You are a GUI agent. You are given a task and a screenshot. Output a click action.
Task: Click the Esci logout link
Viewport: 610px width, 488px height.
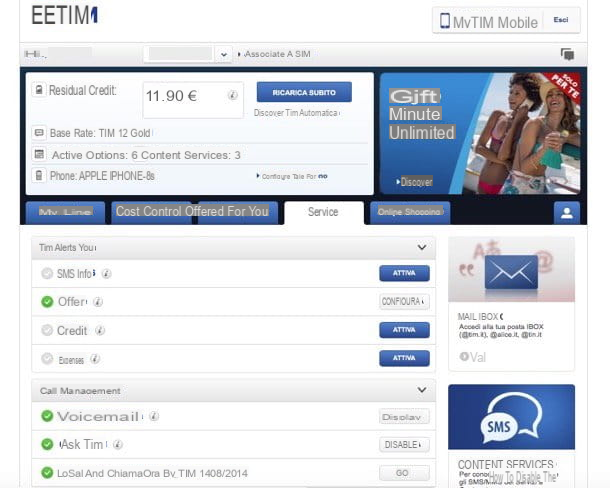(x=561, y=20)
